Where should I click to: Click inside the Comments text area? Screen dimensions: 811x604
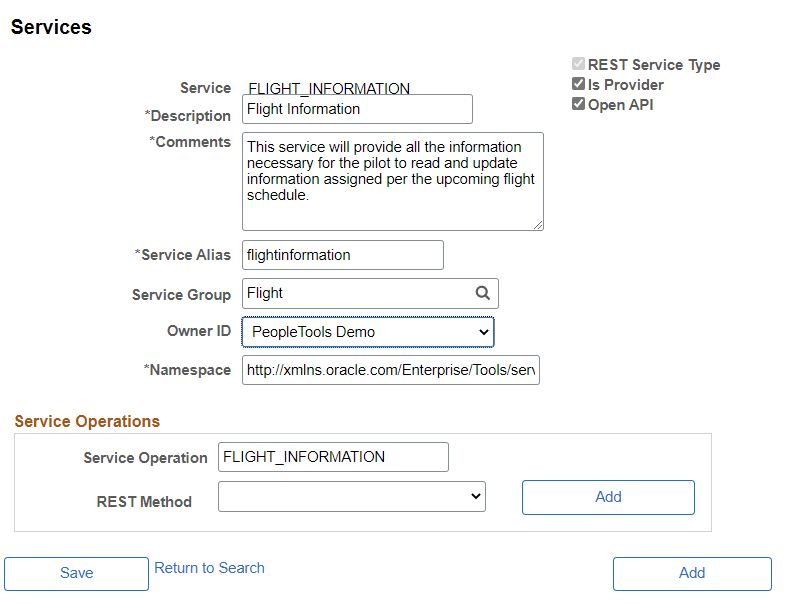(393, 180)
